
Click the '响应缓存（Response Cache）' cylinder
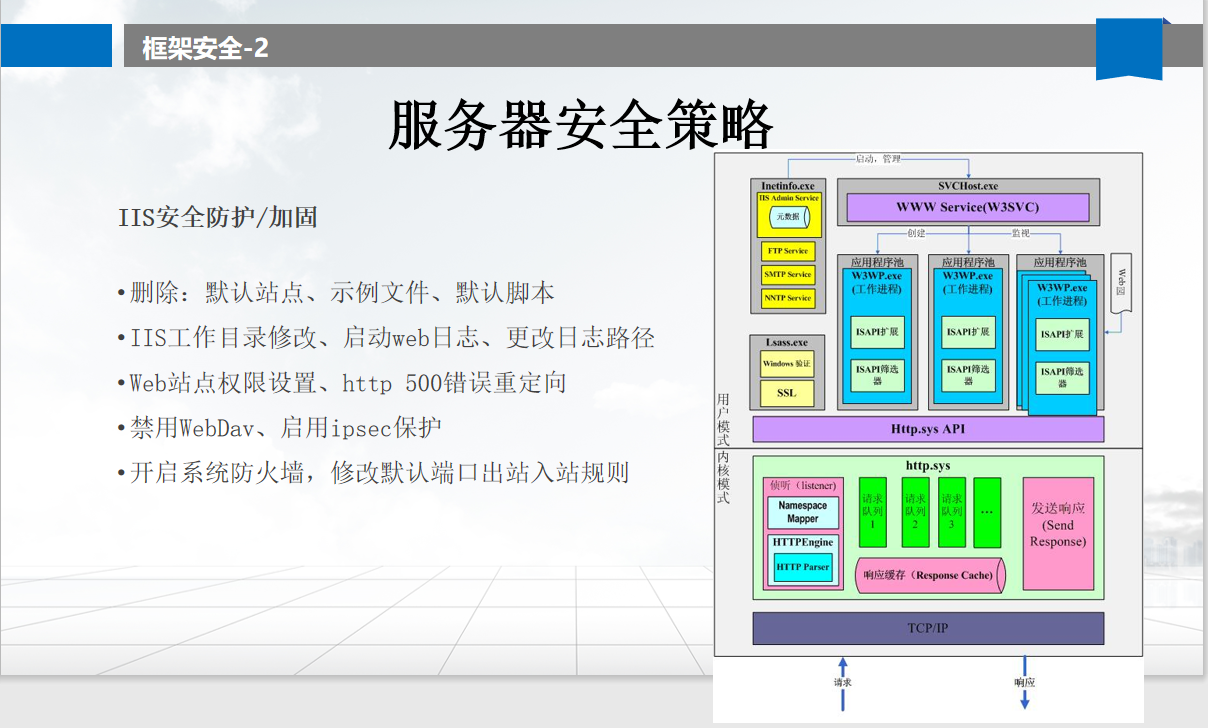[930, 575]
